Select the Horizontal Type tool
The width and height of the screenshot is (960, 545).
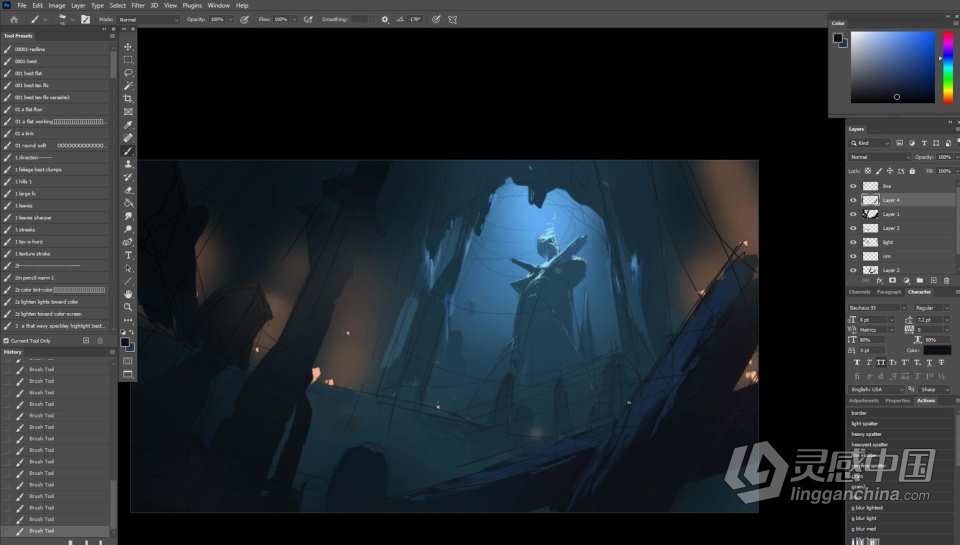pos(128,255)
